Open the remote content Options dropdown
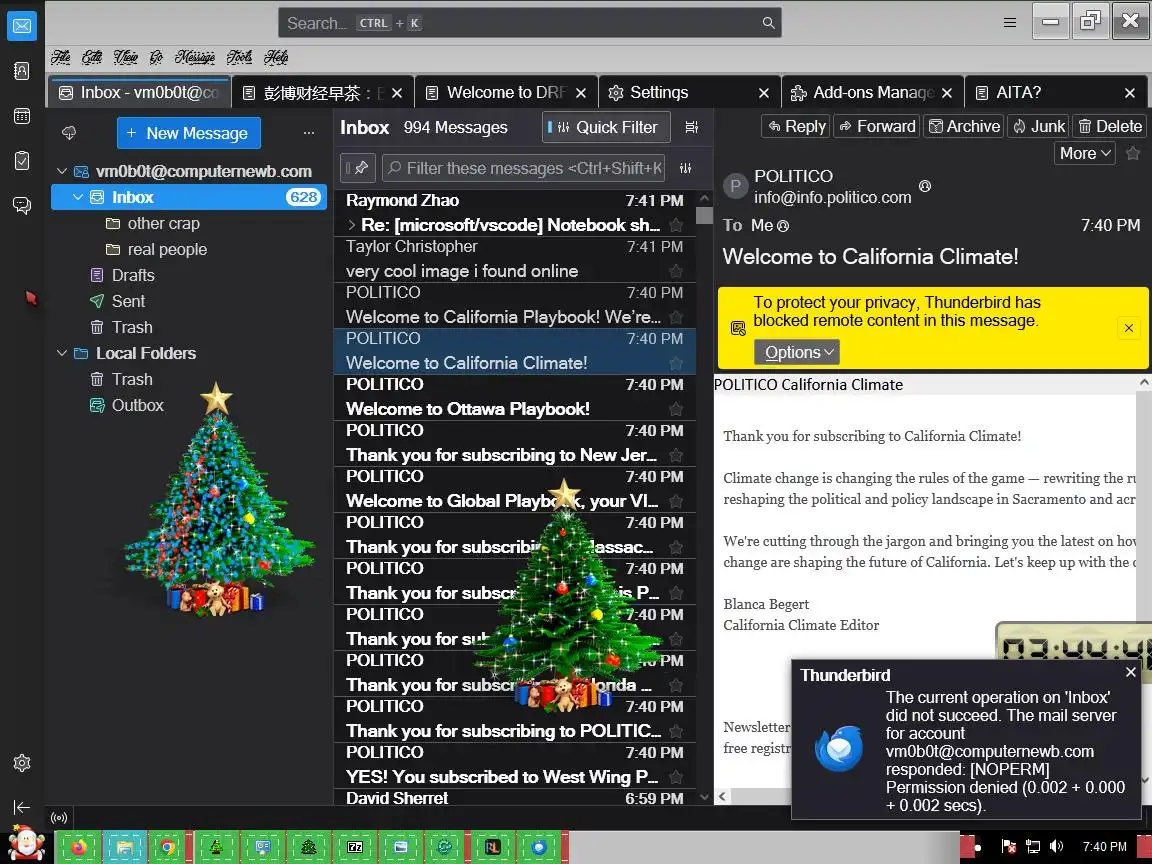Screen dimensions: 1152x864 tap(796, 353)
